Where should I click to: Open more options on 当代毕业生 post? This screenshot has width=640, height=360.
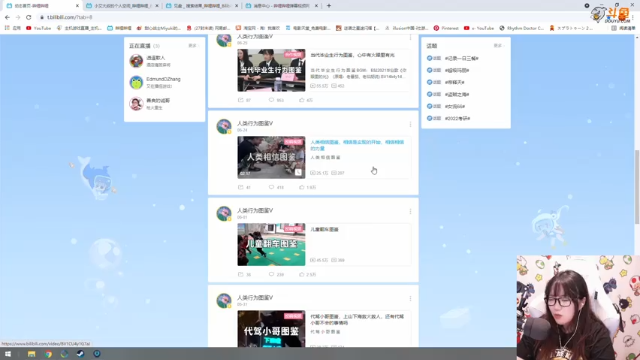pos(410,37)
